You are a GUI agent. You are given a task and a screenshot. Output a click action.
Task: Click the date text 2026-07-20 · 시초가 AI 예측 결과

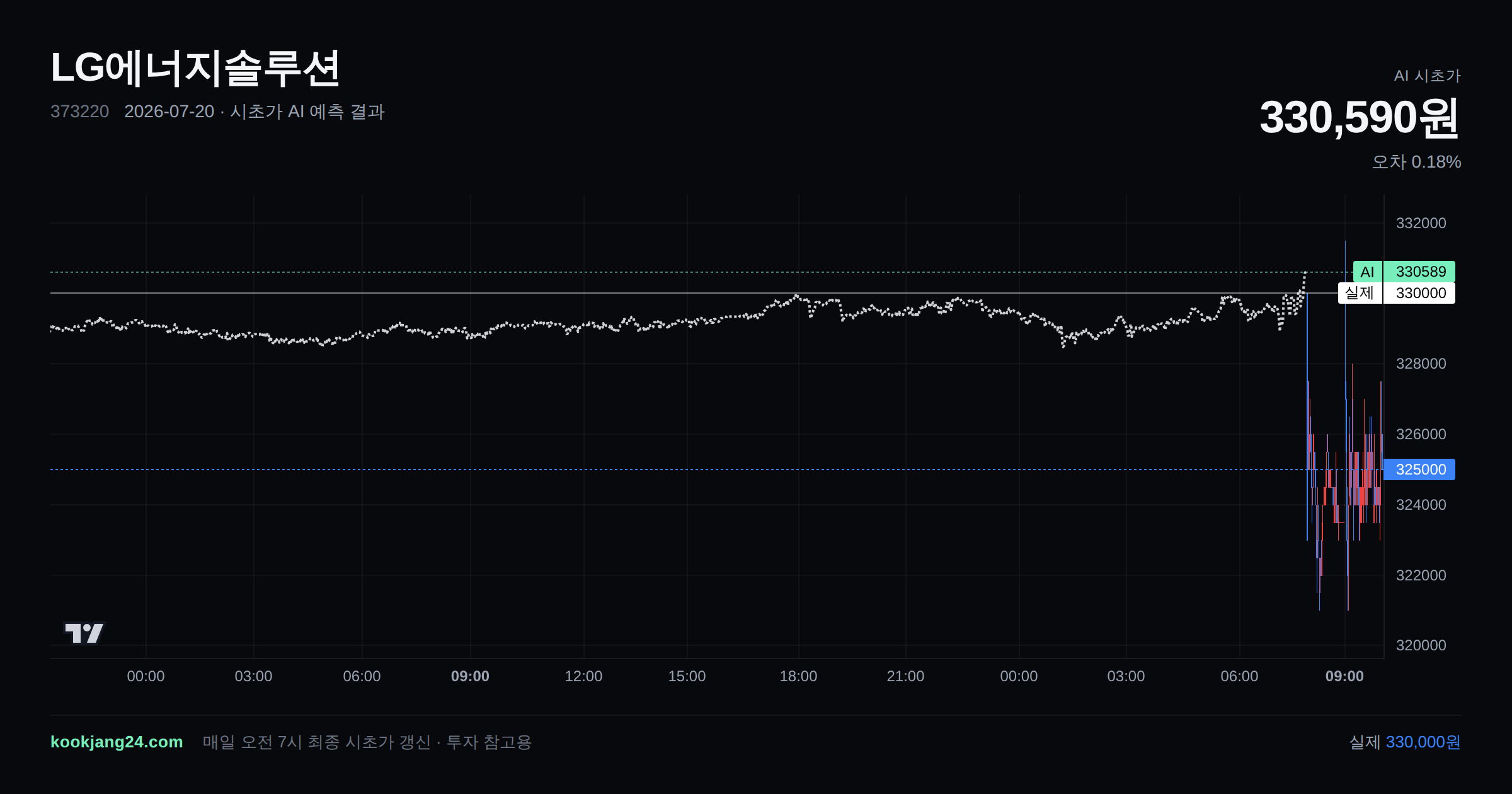pos(255,112)
